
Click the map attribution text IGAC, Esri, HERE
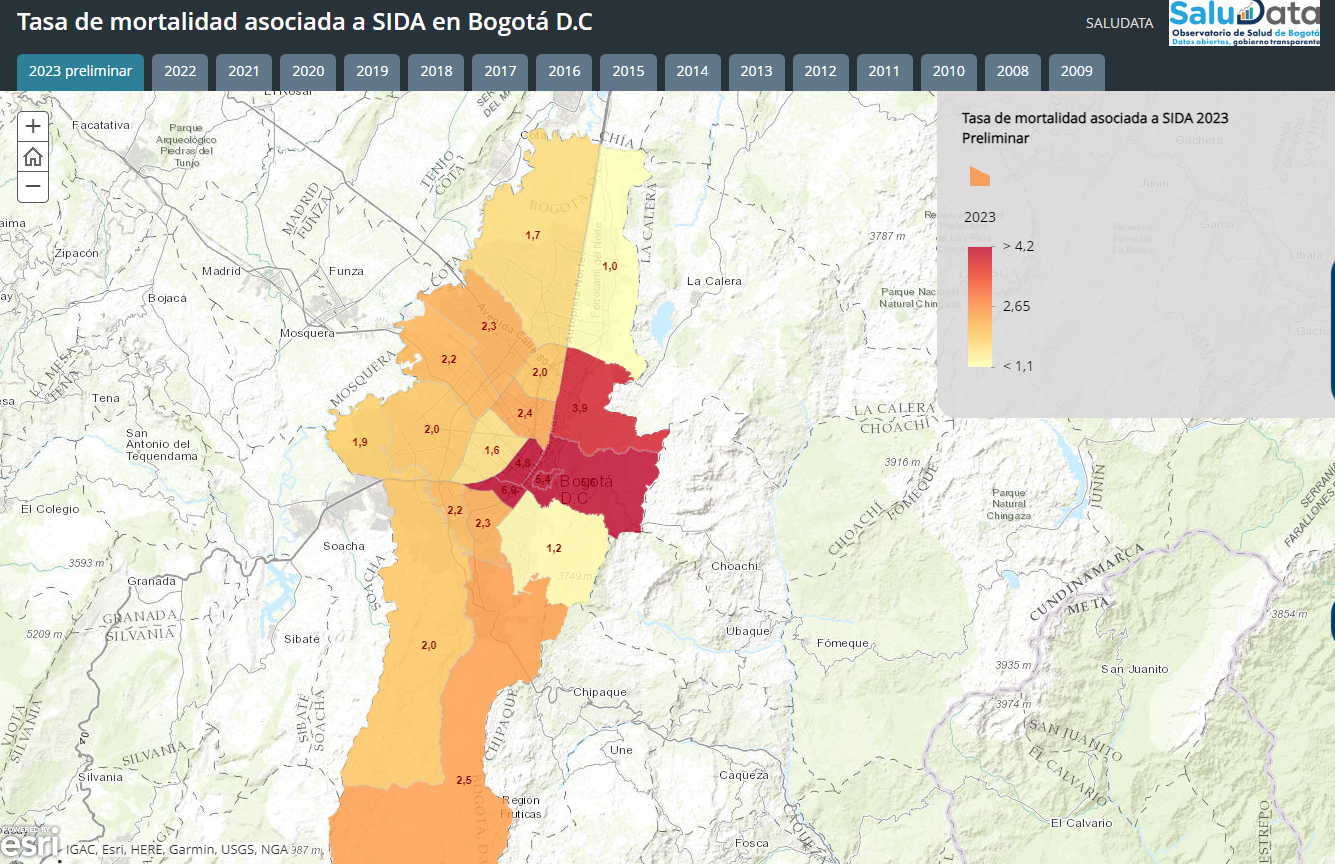coord(177,850)
